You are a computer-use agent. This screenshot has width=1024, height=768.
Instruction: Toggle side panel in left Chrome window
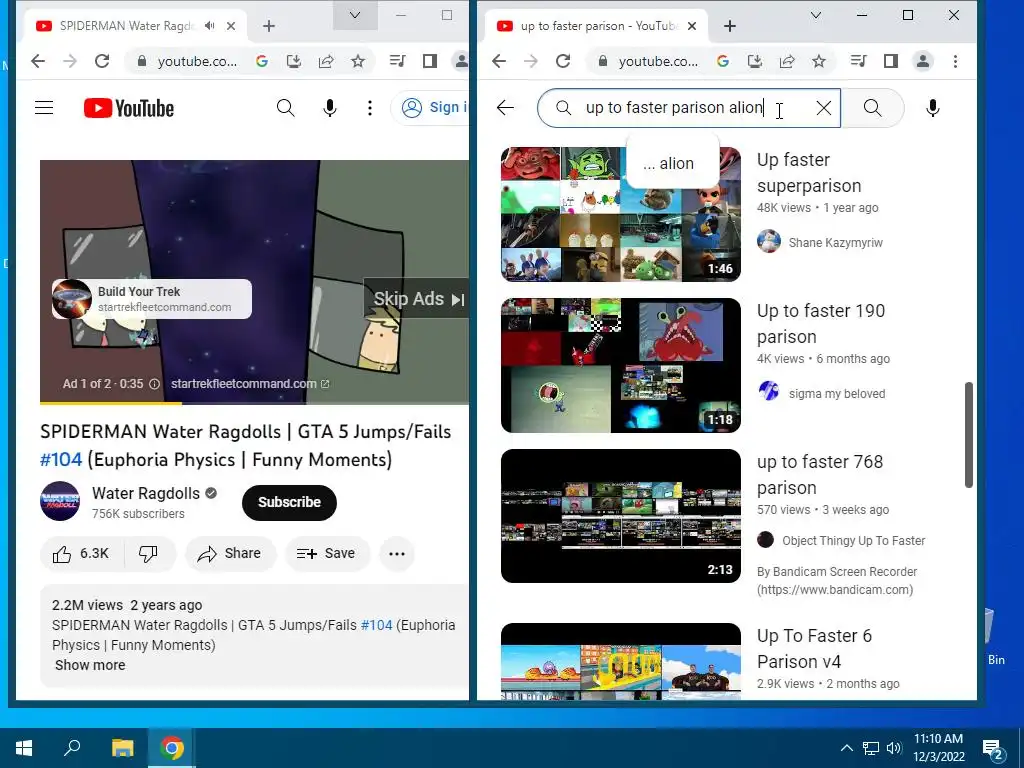(x=430, y=61)
